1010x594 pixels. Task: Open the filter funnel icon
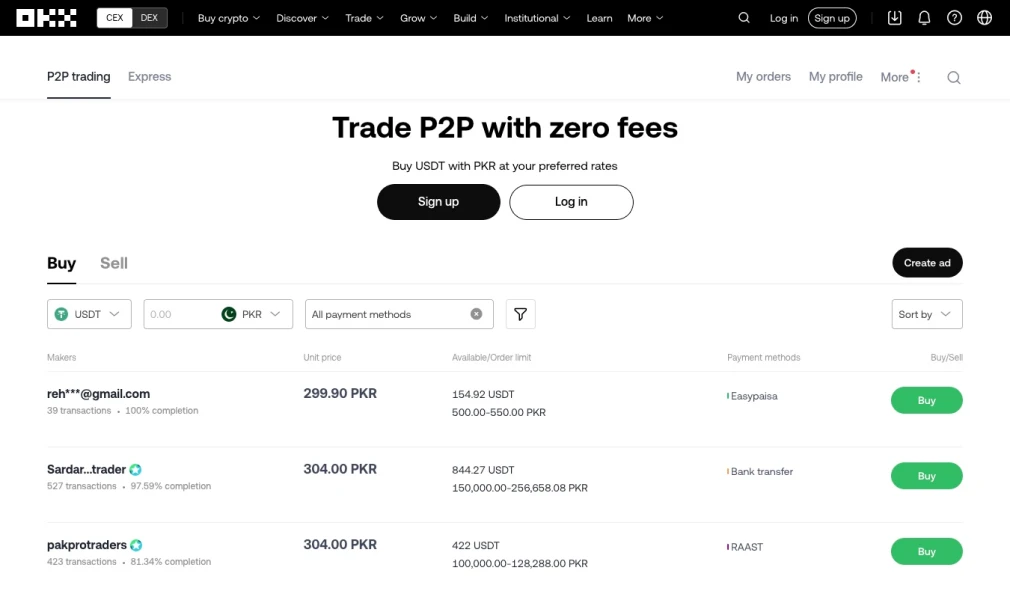(520, 314)
